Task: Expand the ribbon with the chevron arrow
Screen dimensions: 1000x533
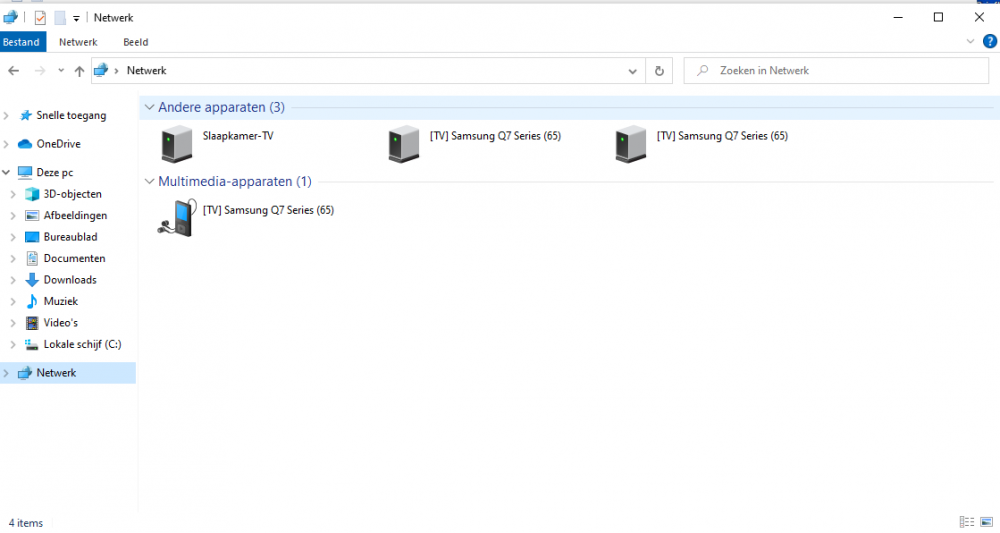Action: pyautogui.click(x=970, y=41)
